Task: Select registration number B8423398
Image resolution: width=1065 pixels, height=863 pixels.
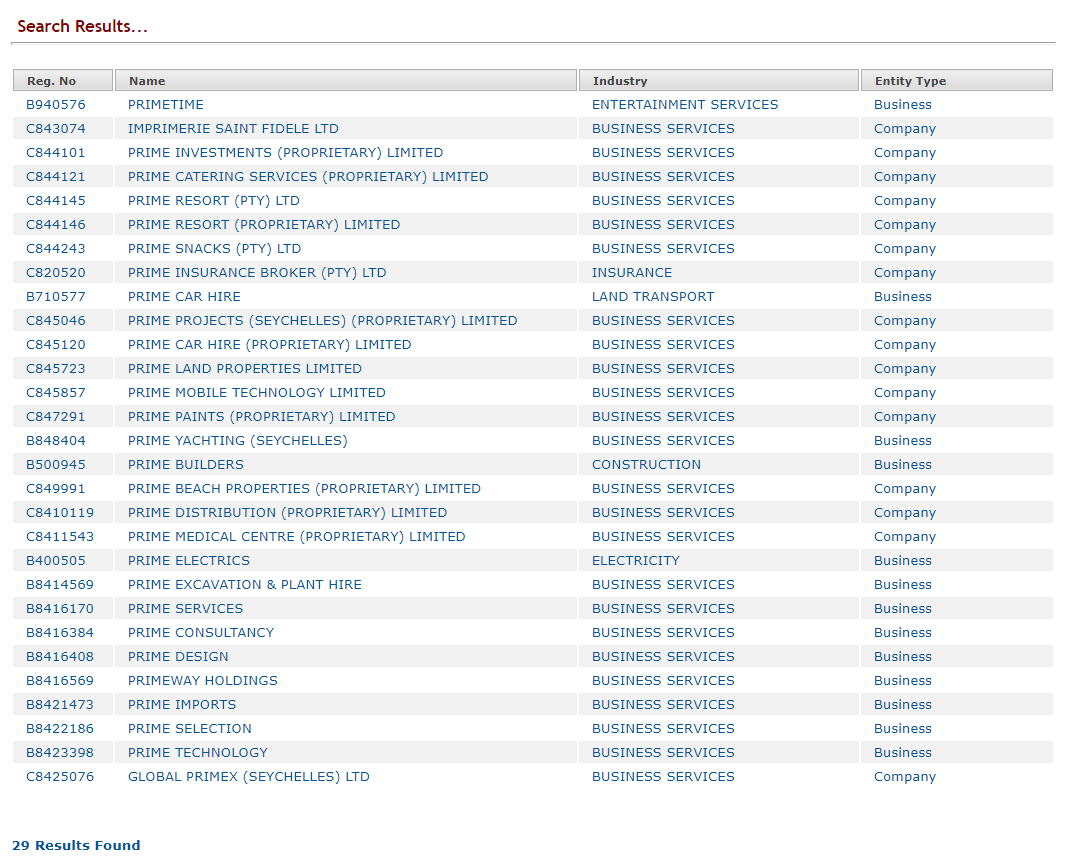Action: [60, 752]
